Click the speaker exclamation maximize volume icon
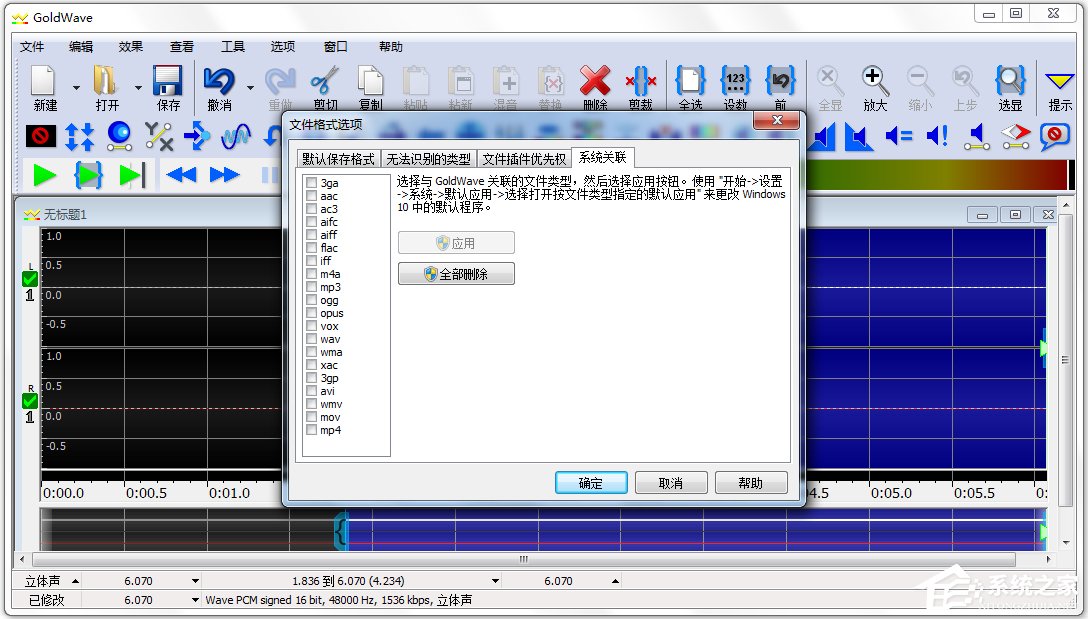Screen dimensions: 1088x619 click(937, 136)
